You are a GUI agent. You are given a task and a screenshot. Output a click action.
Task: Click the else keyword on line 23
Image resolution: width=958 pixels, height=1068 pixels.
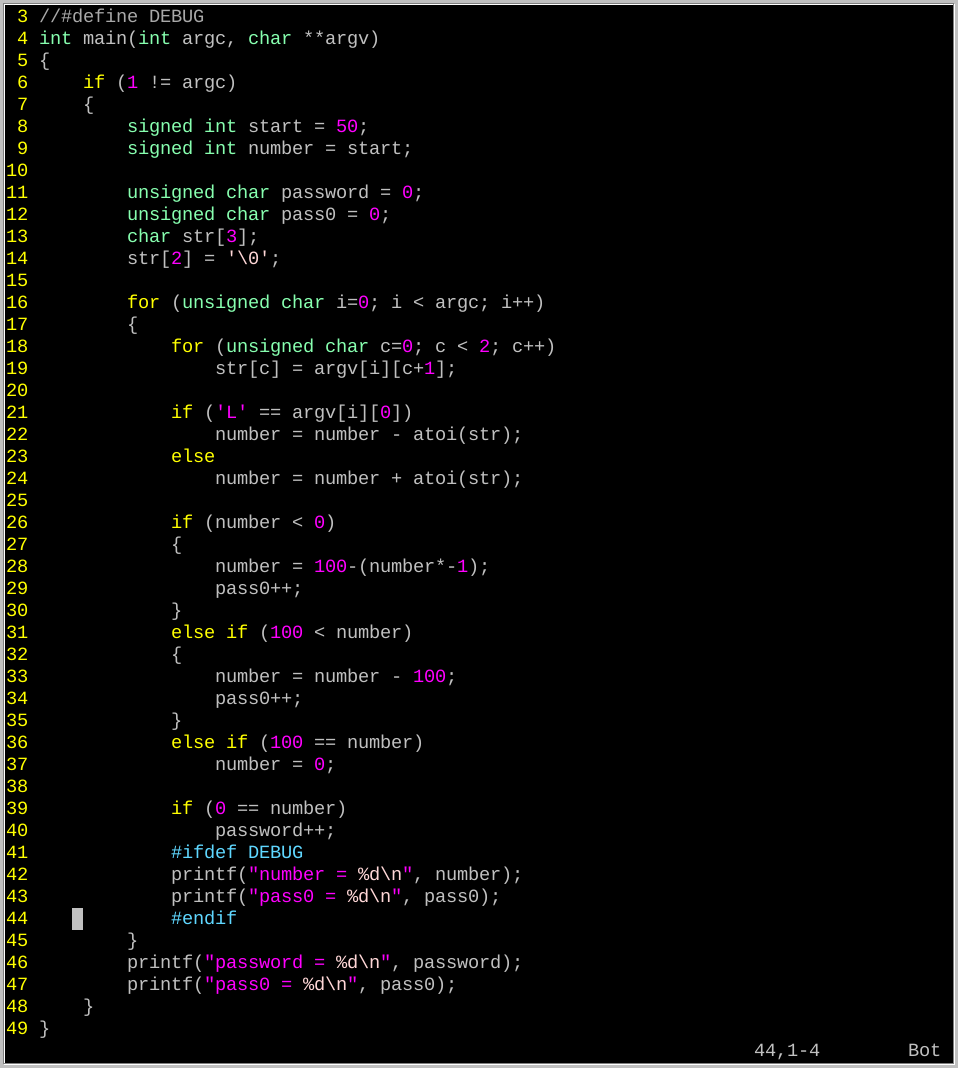tap(192, 457)
